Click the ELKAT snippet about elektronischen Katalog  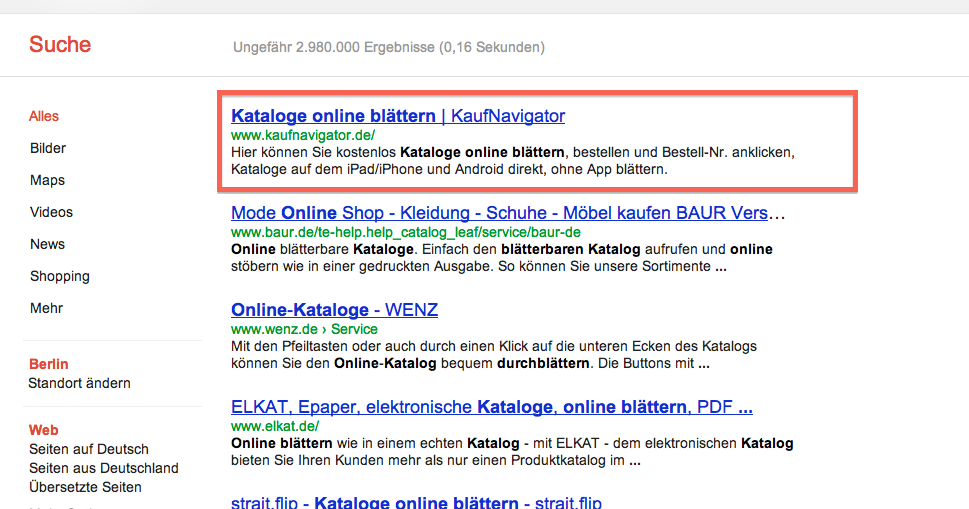pyautogui.click(x=512, y=452)
